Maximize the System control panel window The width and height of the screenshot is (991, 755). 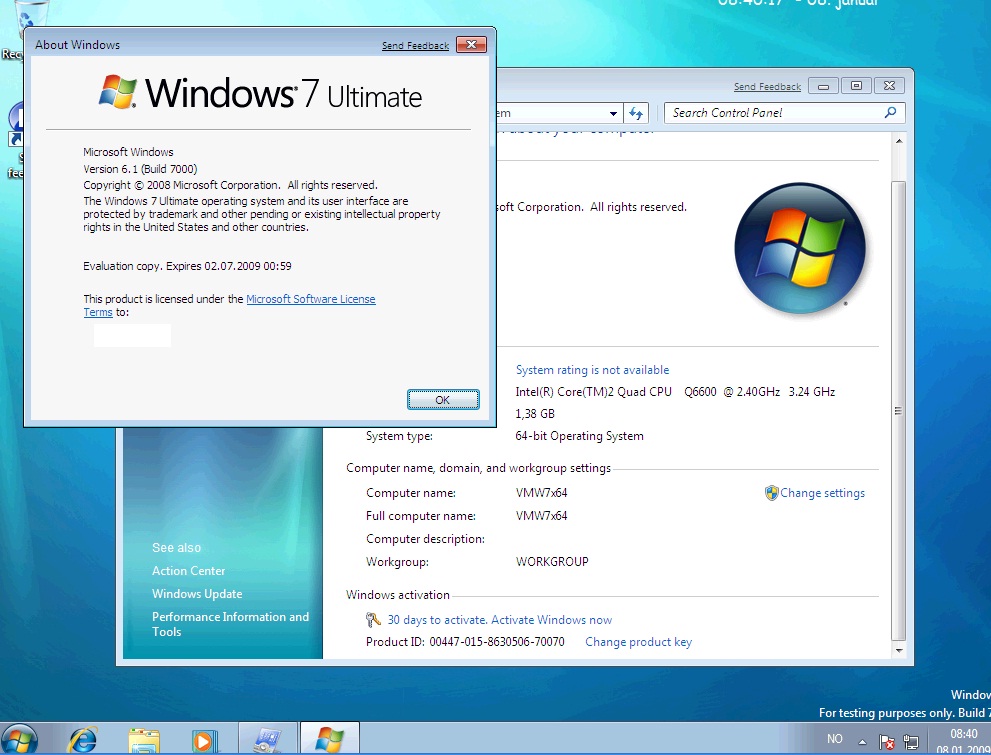tap(856, 86)
